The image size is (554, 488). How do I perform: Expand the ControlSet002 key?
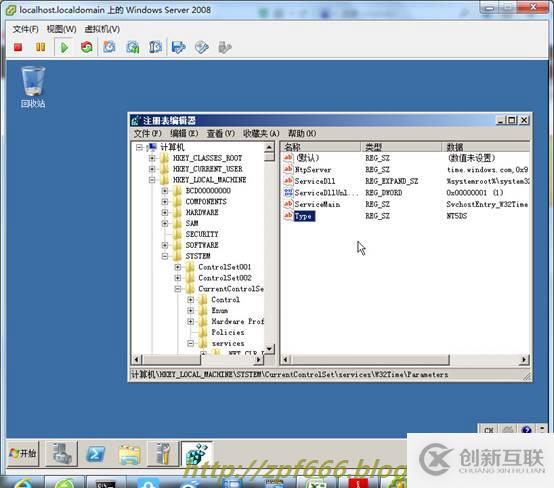click(x=178, y=278)
